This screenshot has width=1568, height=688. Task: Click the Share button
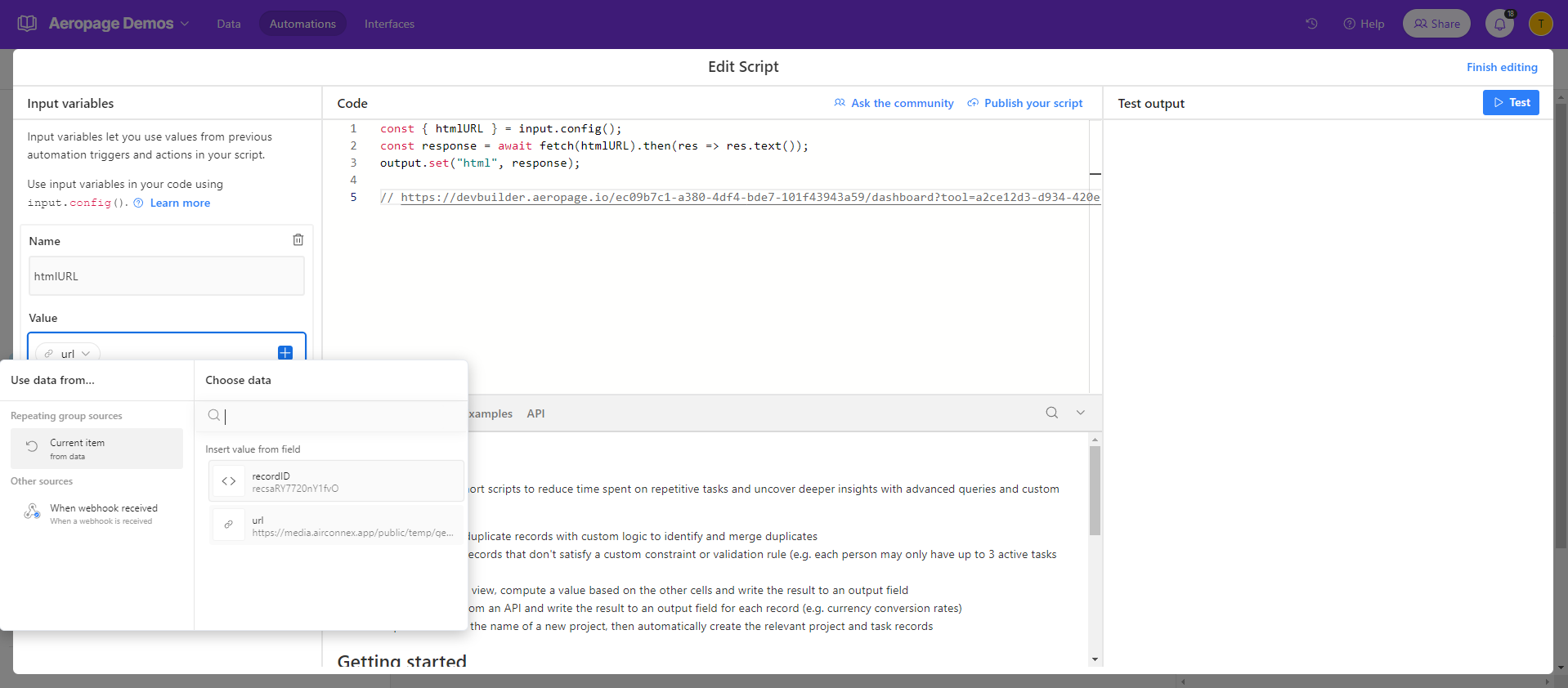[x=1436, y=24]
